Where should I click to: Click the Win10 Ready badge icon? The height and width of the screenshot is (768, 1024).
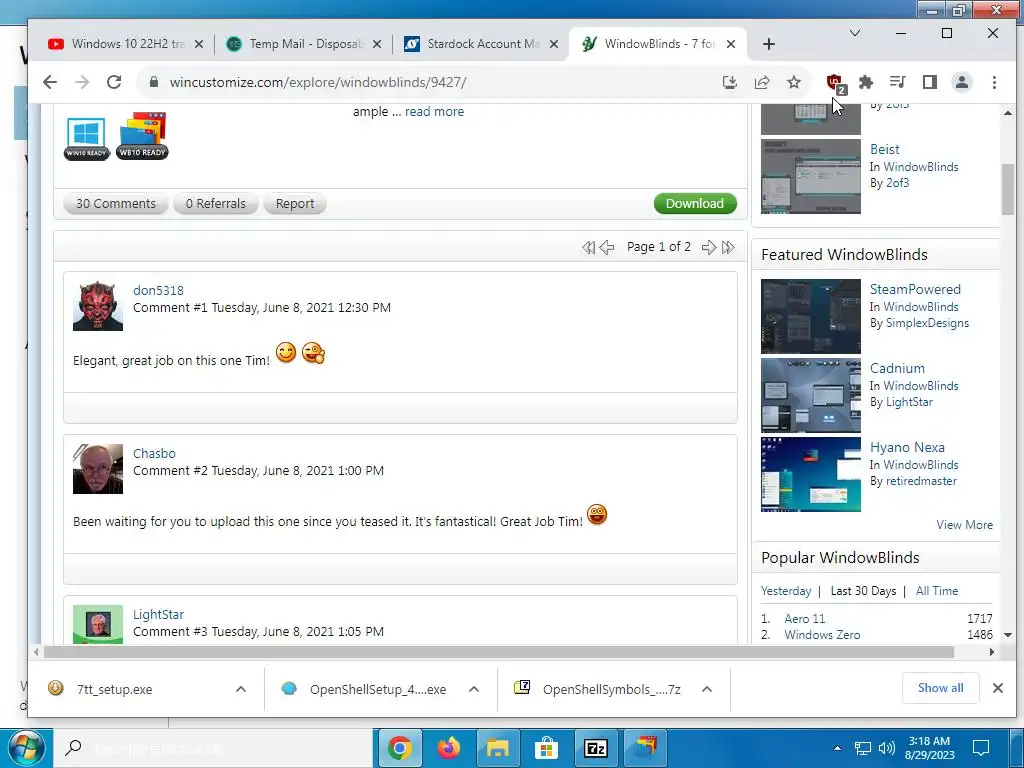click(86, 138)
